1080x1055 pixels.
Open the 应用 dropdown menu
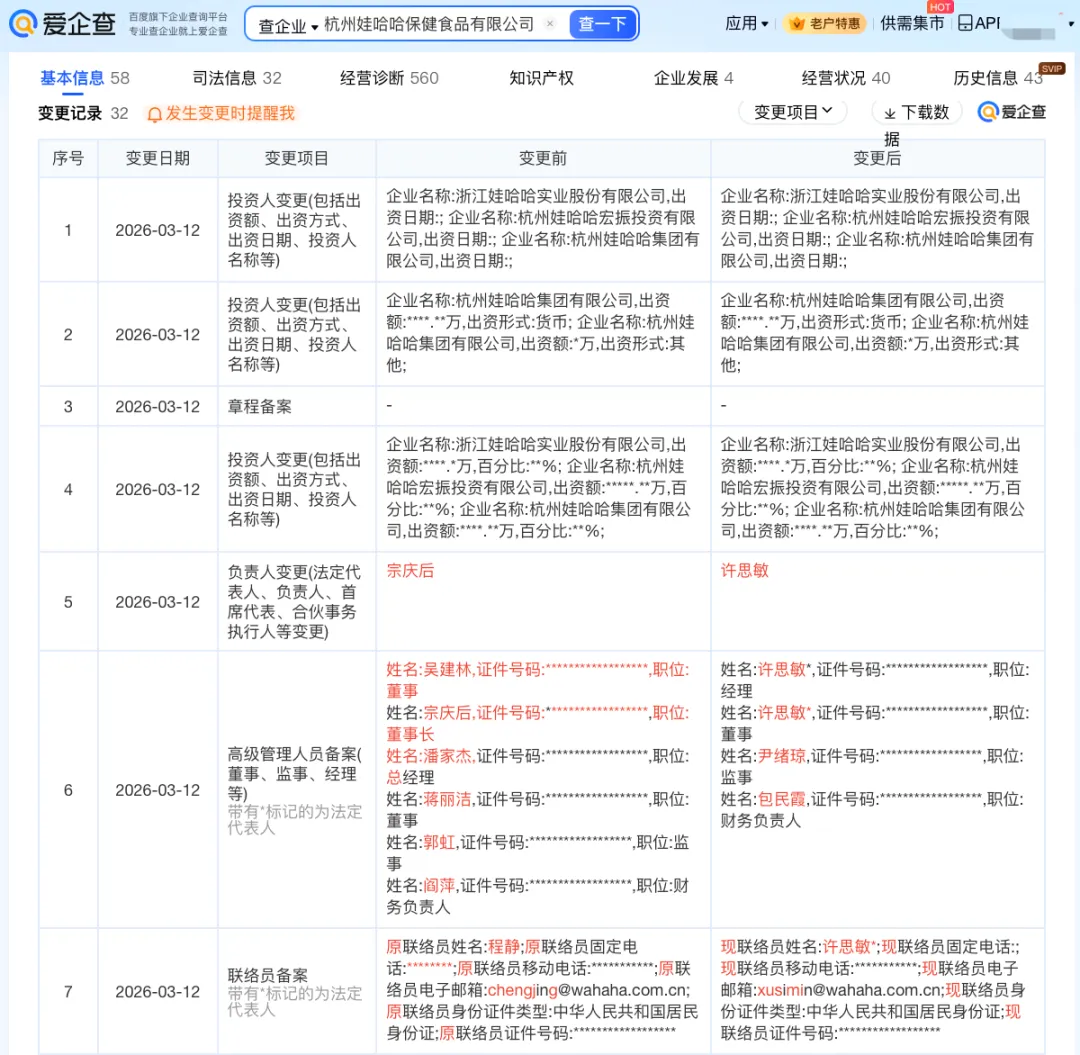tap(747, 23)
